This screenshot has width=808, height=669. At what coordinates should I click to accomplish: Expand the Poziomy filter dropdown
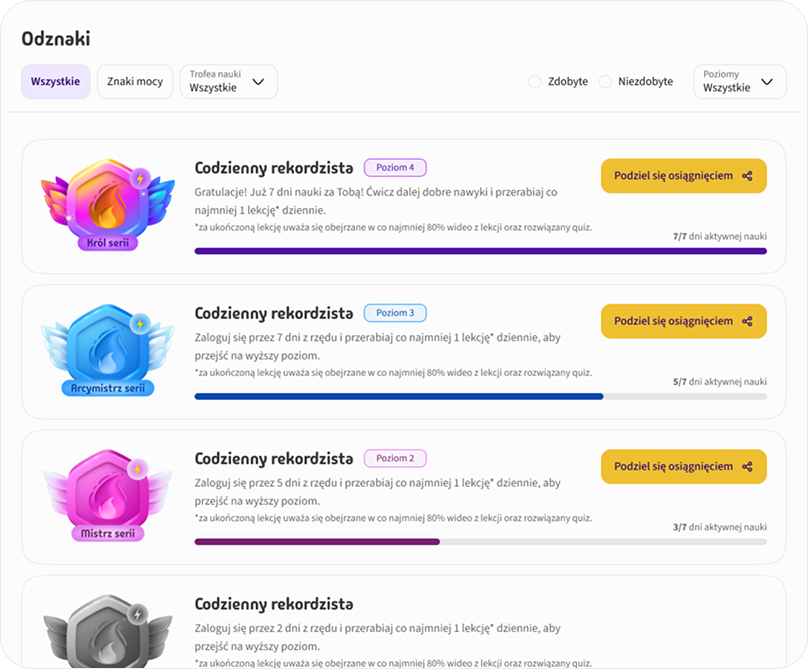pyautogui.click(x=739, y=81)
